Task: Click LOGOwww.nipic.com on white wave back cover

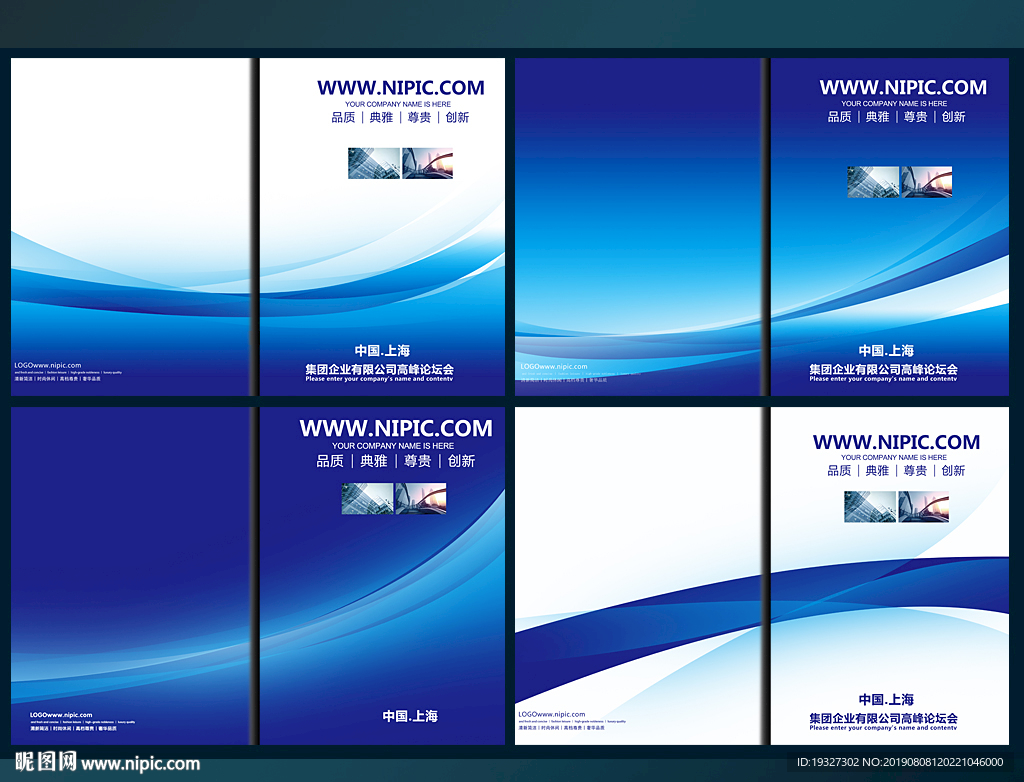Action: tap(48, 365)
